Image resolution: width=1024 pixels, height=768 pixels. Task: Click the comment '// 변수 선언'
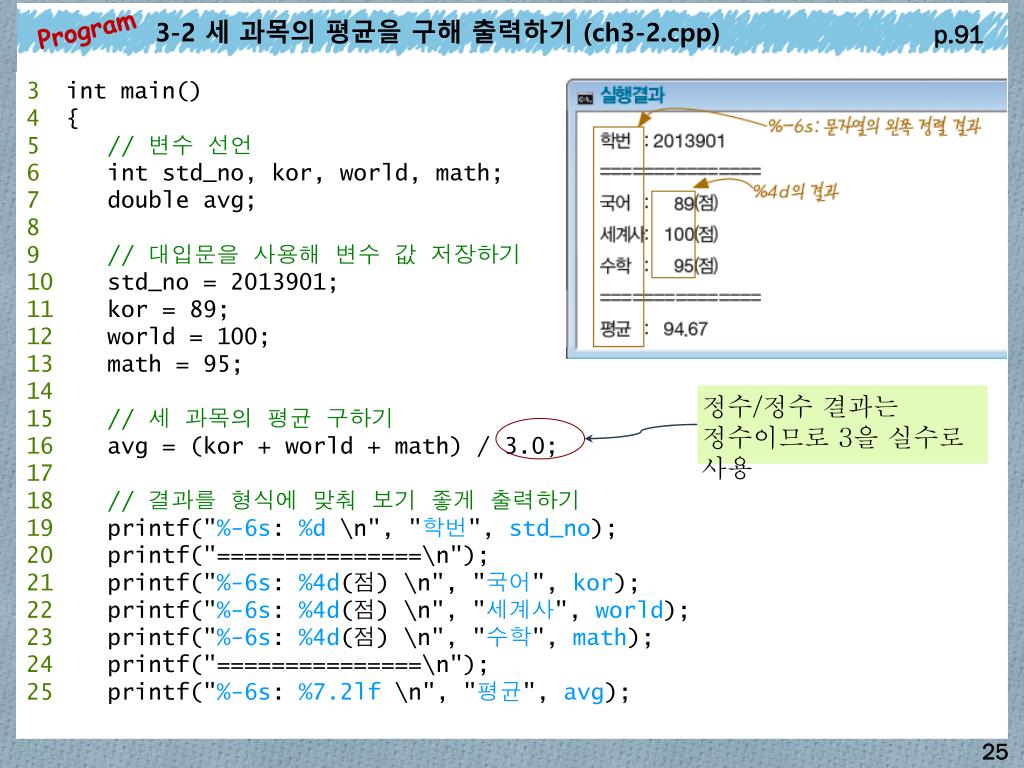tap(180, 144)
